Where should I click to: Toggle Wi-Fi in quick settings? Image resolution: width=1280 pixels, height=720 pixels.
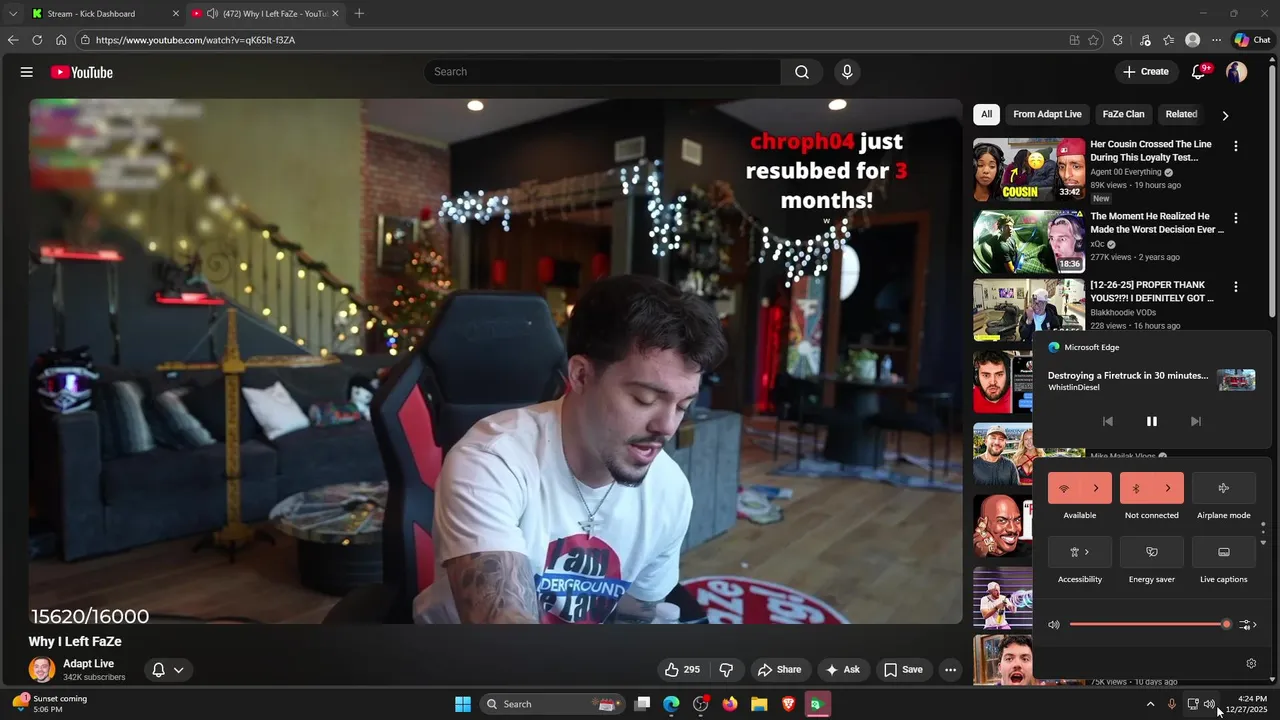1064,488
